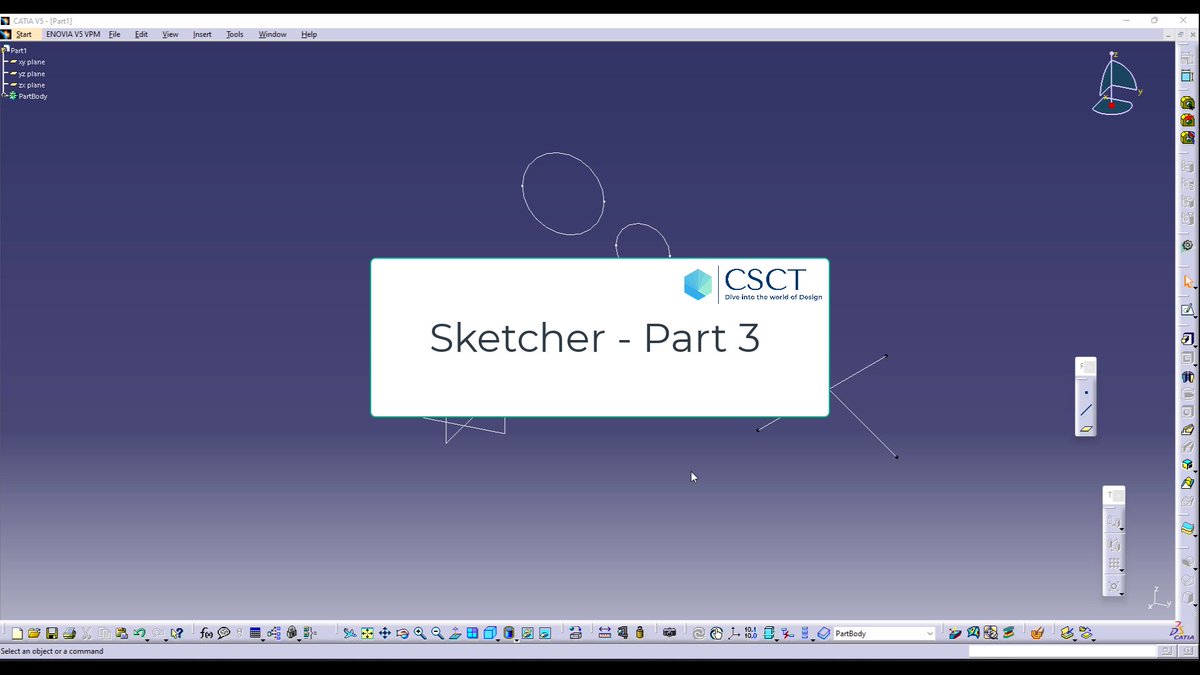
Task: Click the Fly mode icon
Action: tap(350, 633)
